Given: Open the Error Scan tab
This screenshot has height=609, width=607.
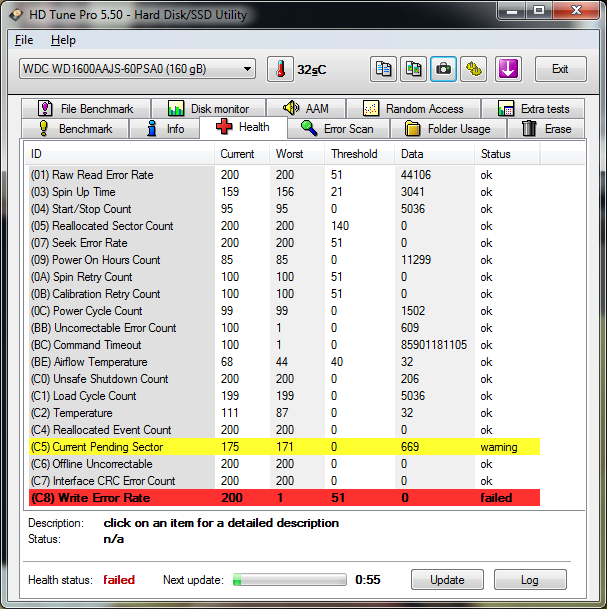Looking at the screenshot, I should click(338, 129).
